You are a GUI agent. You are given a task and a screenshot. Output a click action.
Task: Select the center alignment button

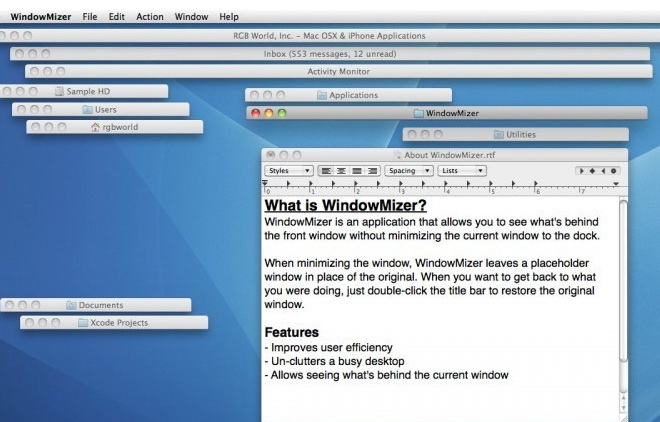(x=341, y=171)
